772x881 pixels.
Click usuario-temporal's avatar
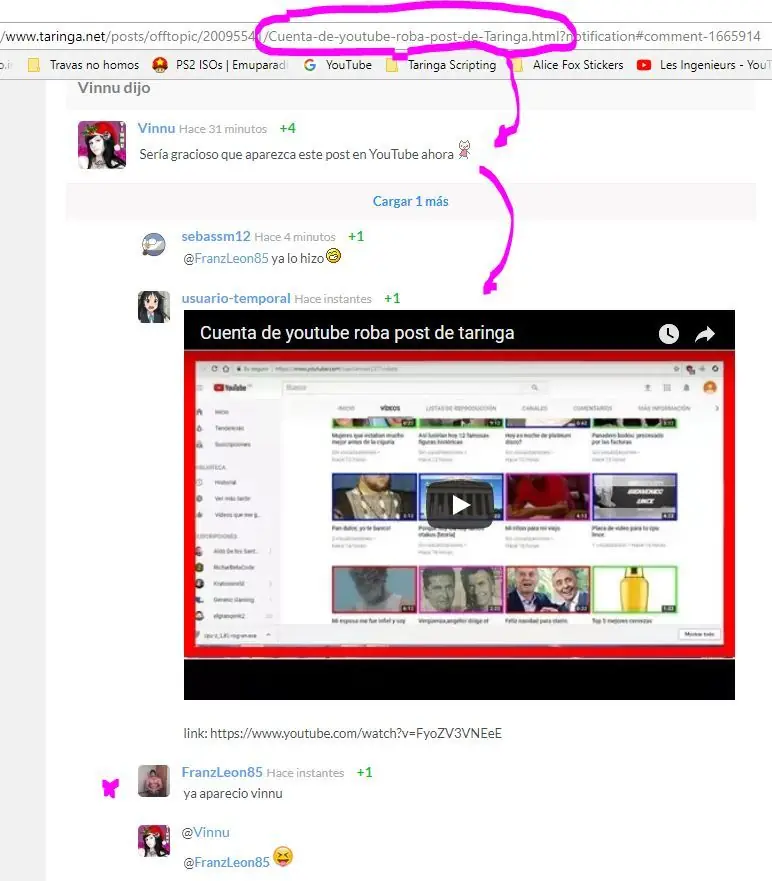pos(154,307)
